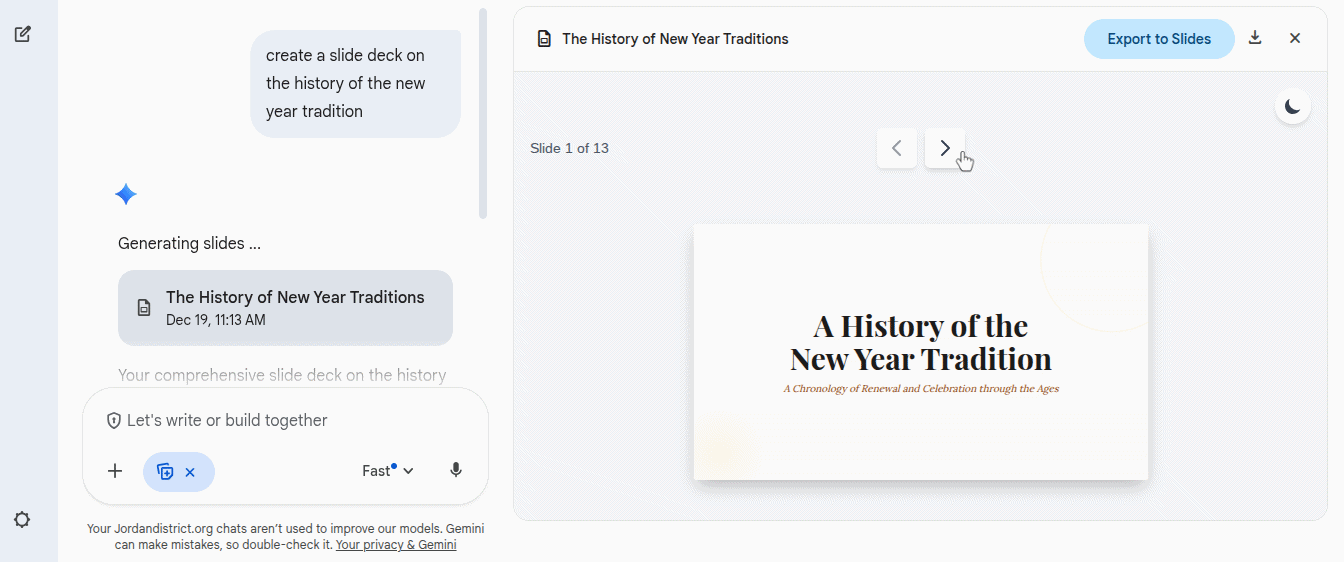Click the chat scrollbar thumb
1344x562 pixels.
pyautogui.click(x=483, y=112)
